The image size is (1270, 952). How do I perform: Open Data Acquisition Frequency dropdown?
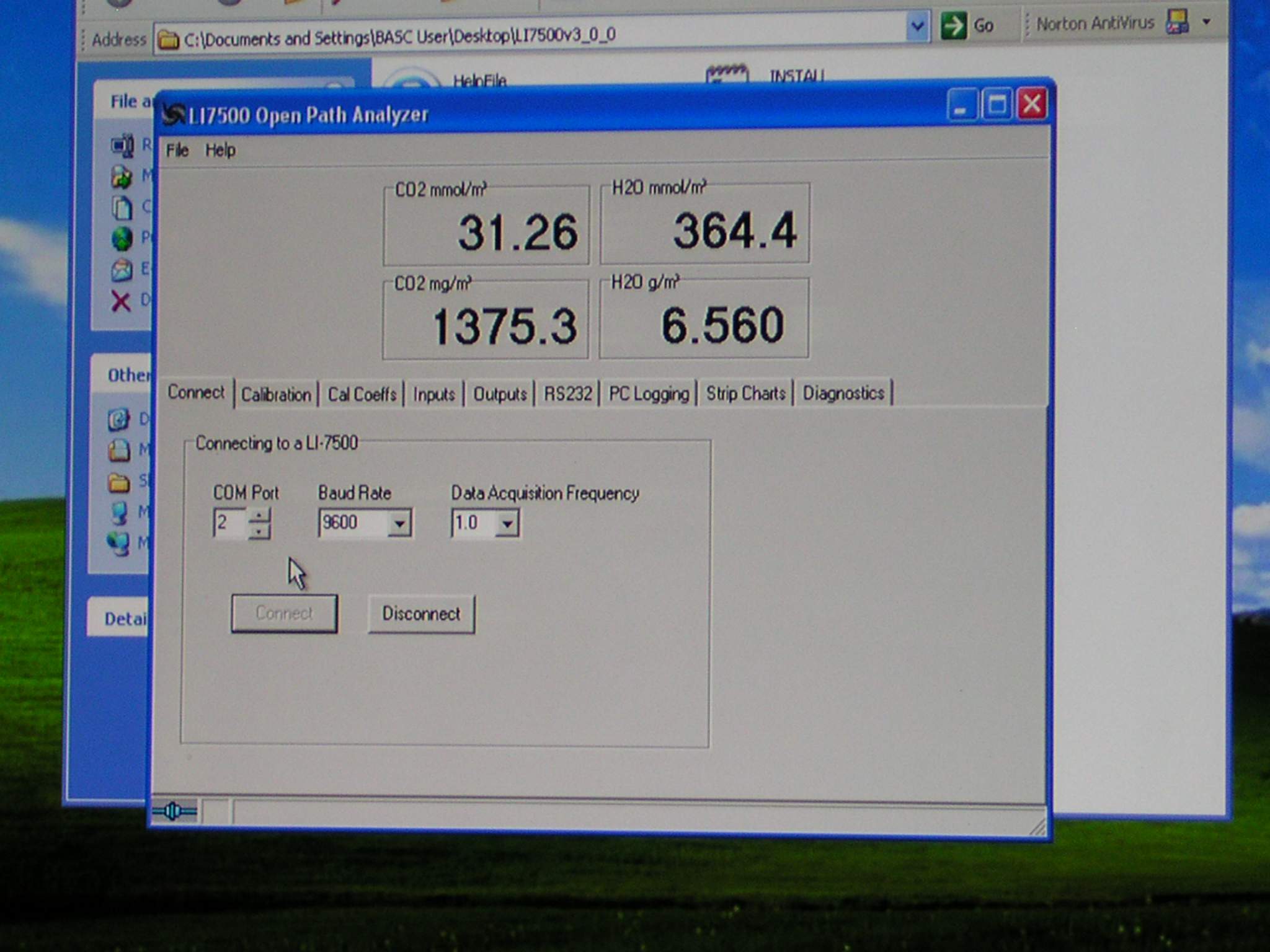pos(507,524)
